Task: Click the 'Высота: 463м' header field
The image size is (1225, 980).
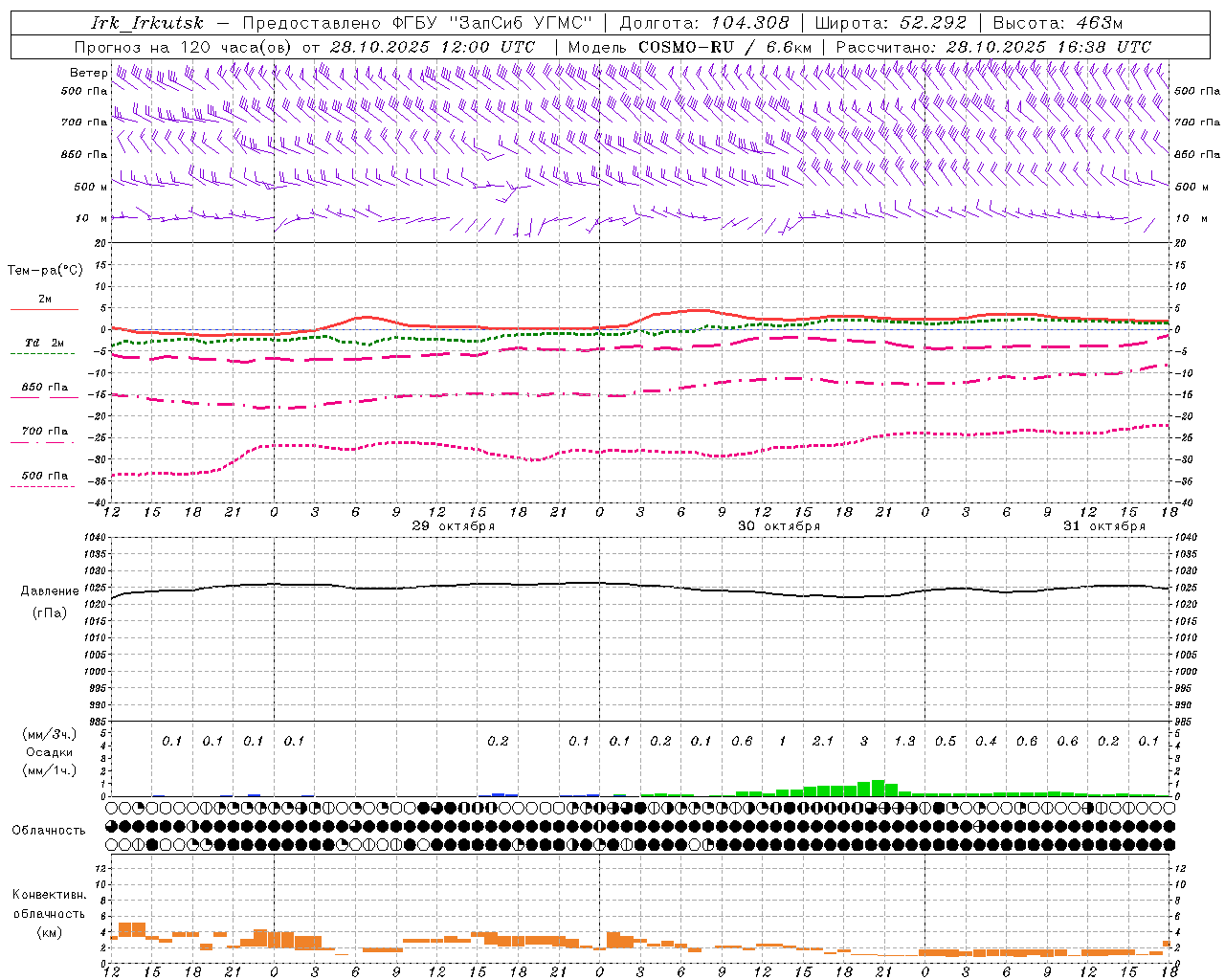Action: click(x=1058, y=23)
